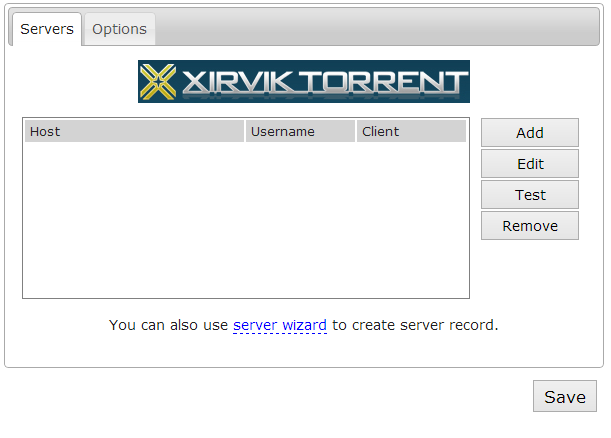Select the Client column header

(x=410, y=131)
